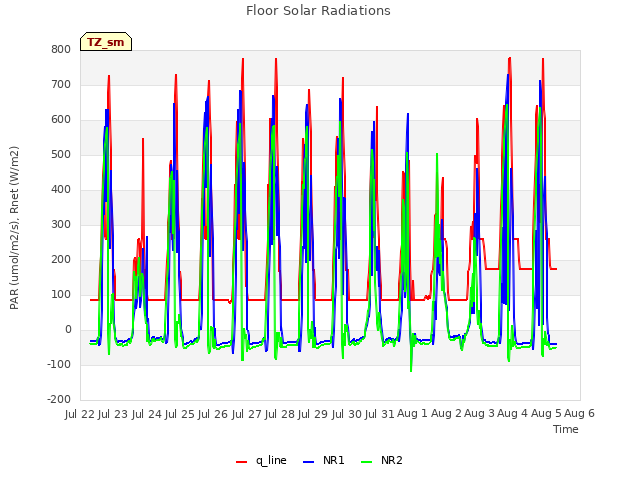Select the q_line legend entry

261,460
